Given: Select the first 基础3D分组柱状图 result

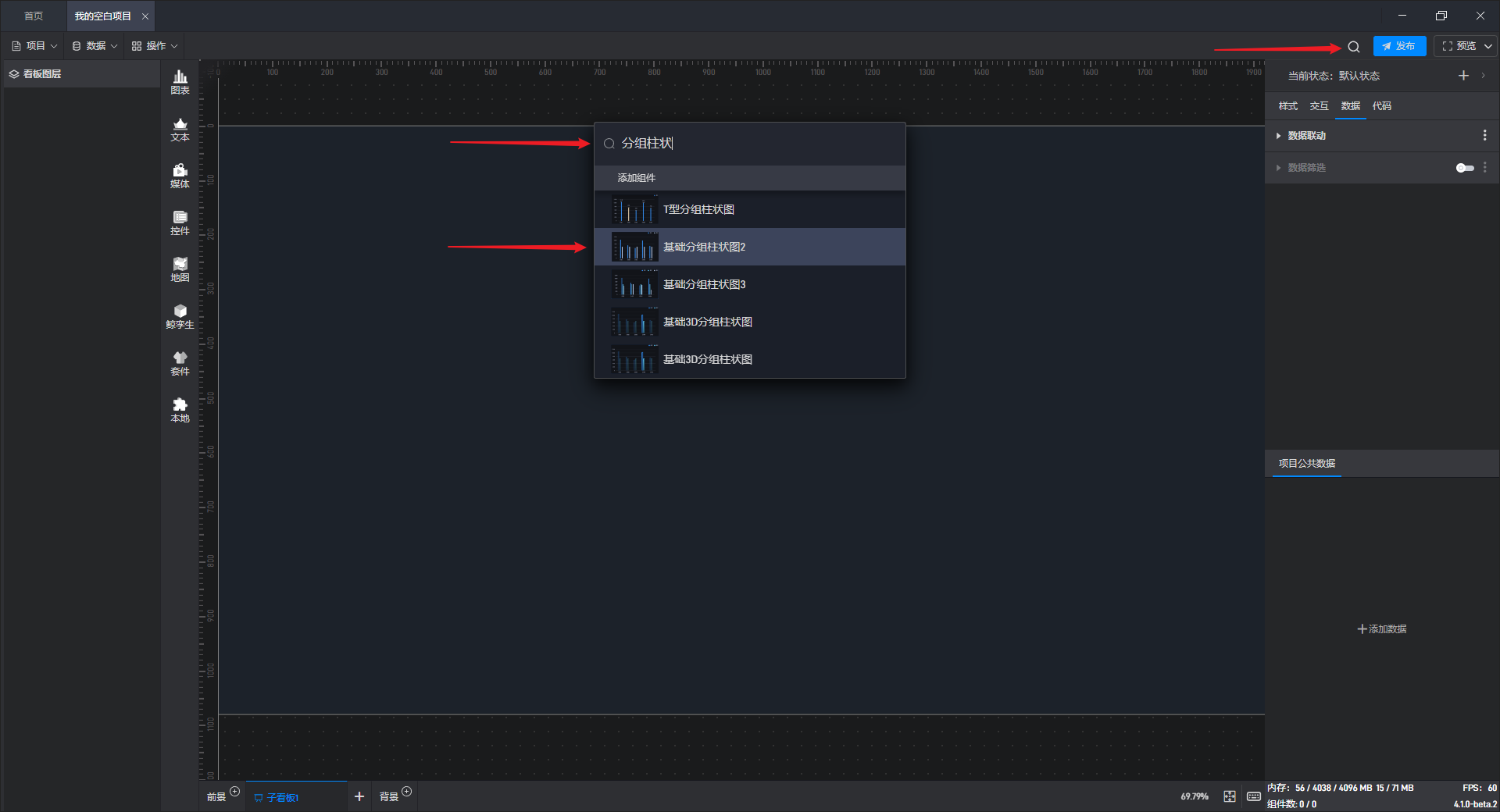Looking at the screenshot, I should coord(750,322).
